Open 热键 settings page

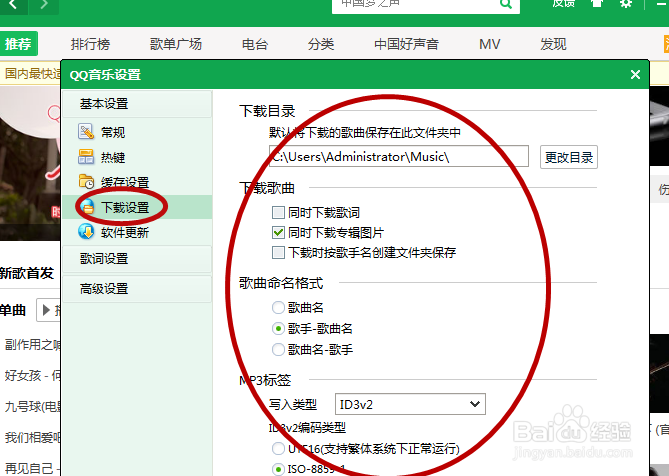tap(113, 157)
